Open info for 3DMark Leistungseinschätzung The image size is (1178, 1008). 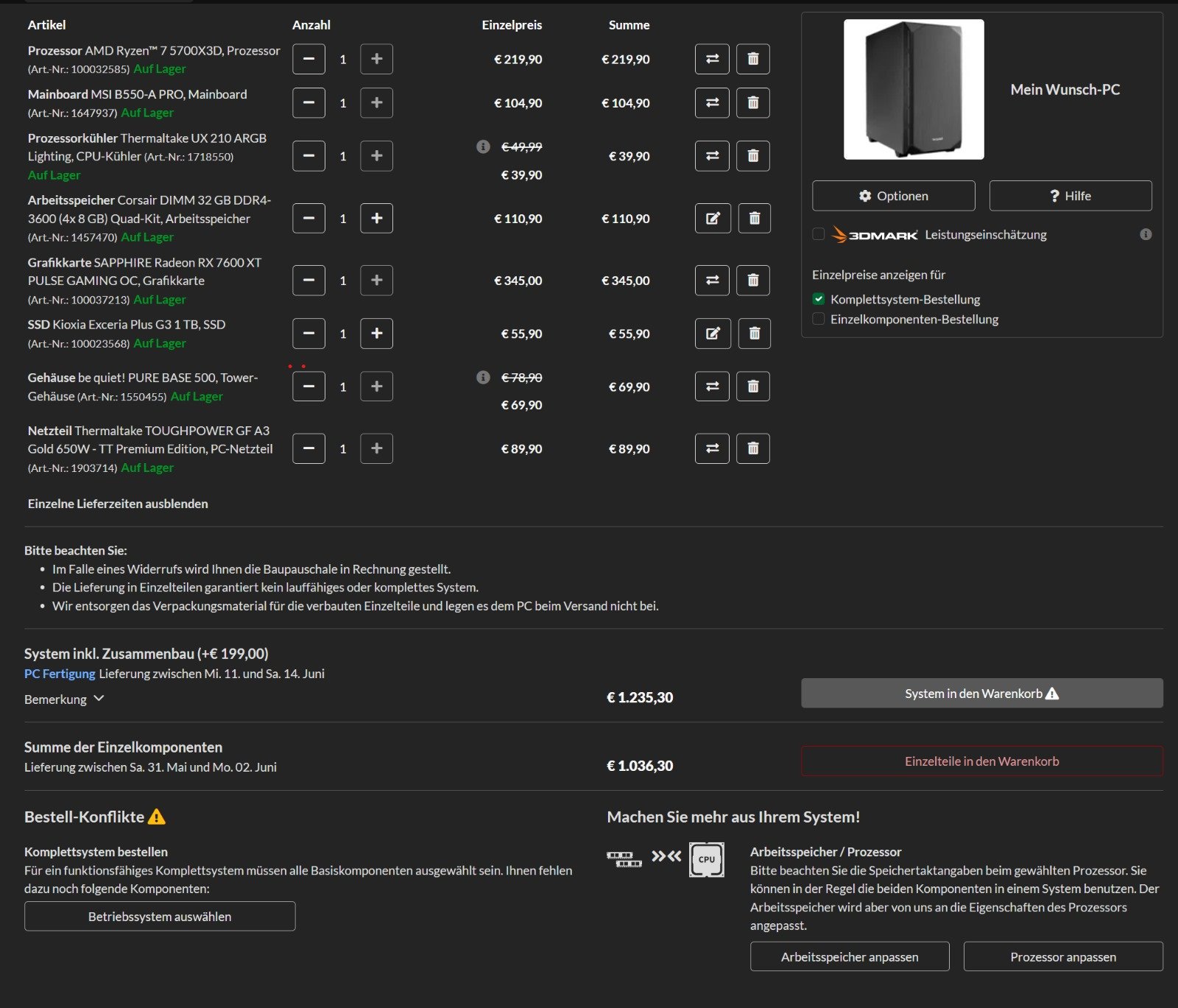coord(1146,234)
